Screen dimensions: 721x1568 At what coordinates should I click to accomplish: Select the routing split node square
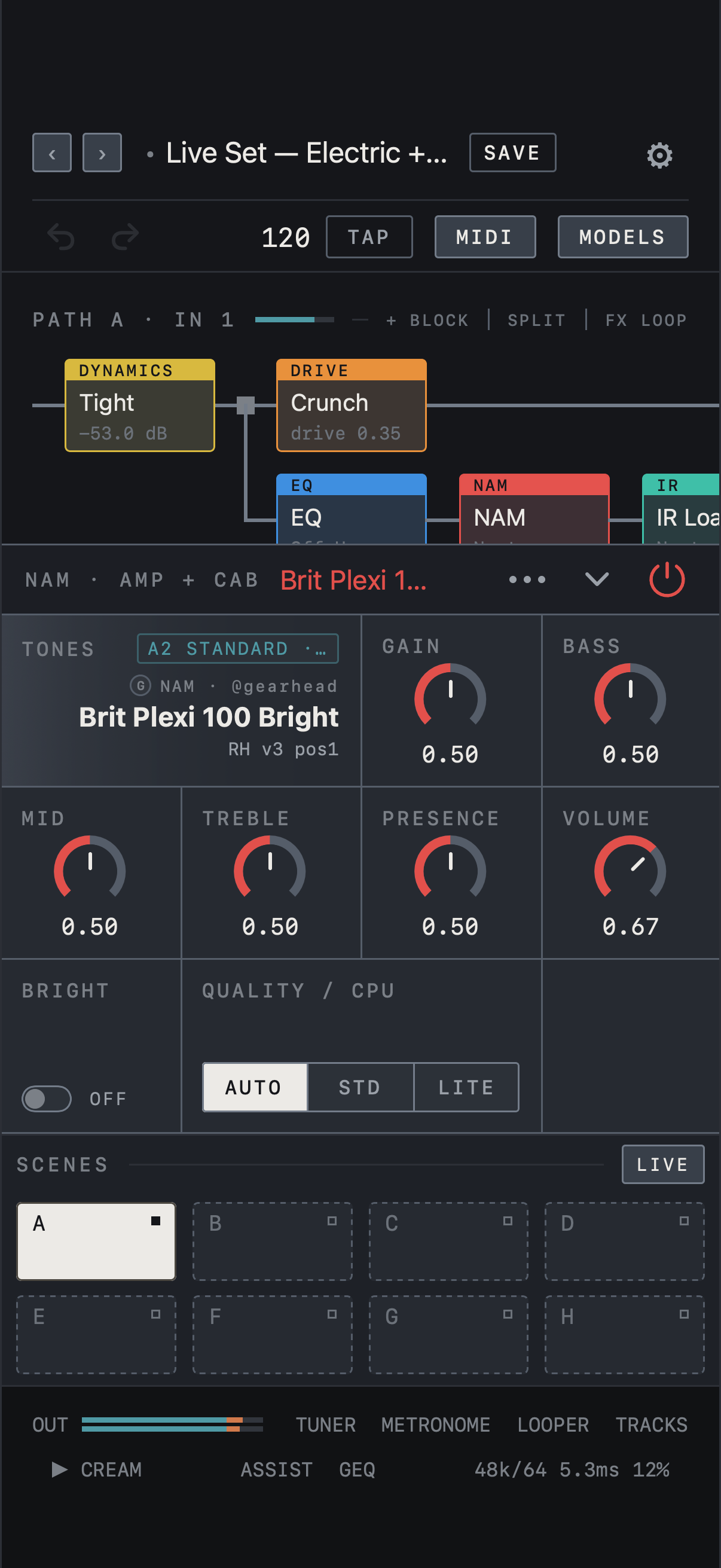[246, 405]
